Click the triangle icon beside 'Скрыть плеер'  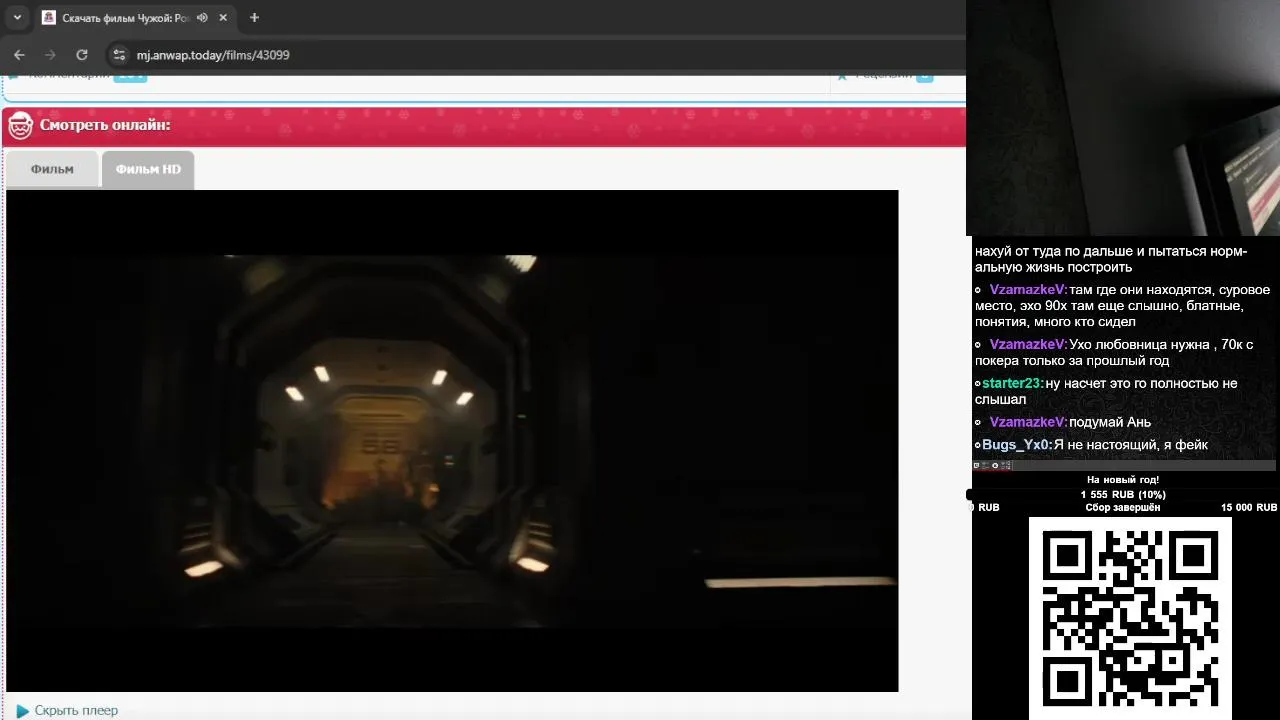pos(22,711)
